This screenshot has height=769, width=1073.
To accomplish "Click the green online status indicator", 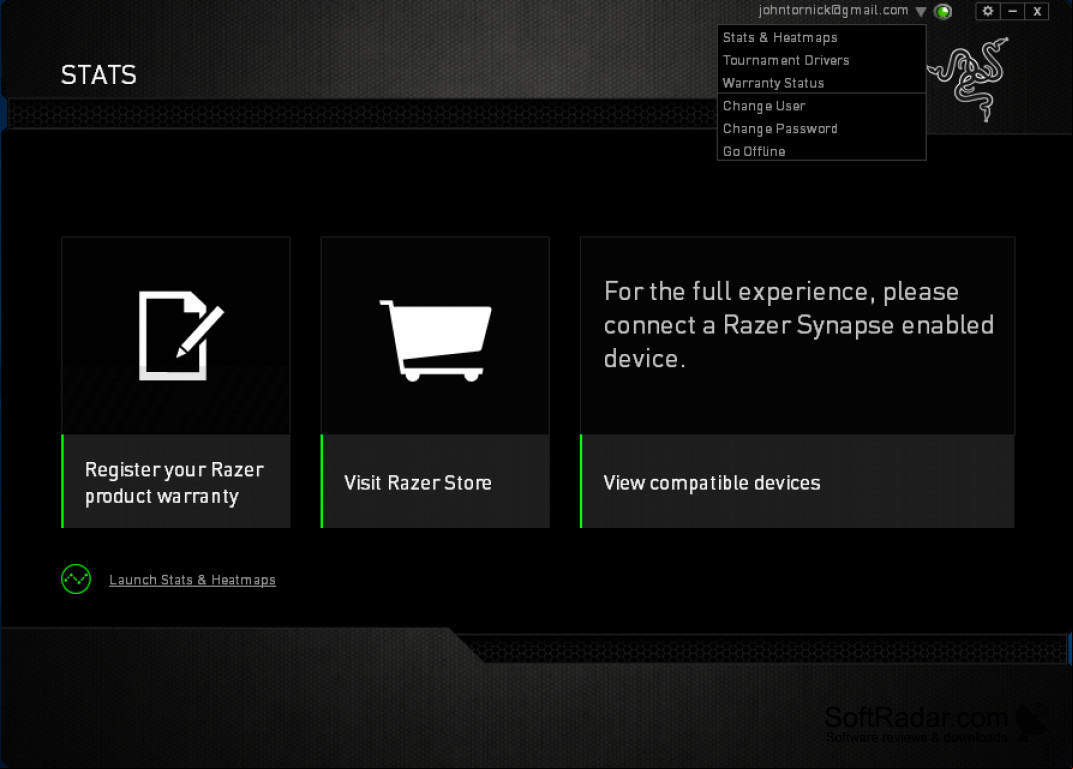I will (943, 12).
